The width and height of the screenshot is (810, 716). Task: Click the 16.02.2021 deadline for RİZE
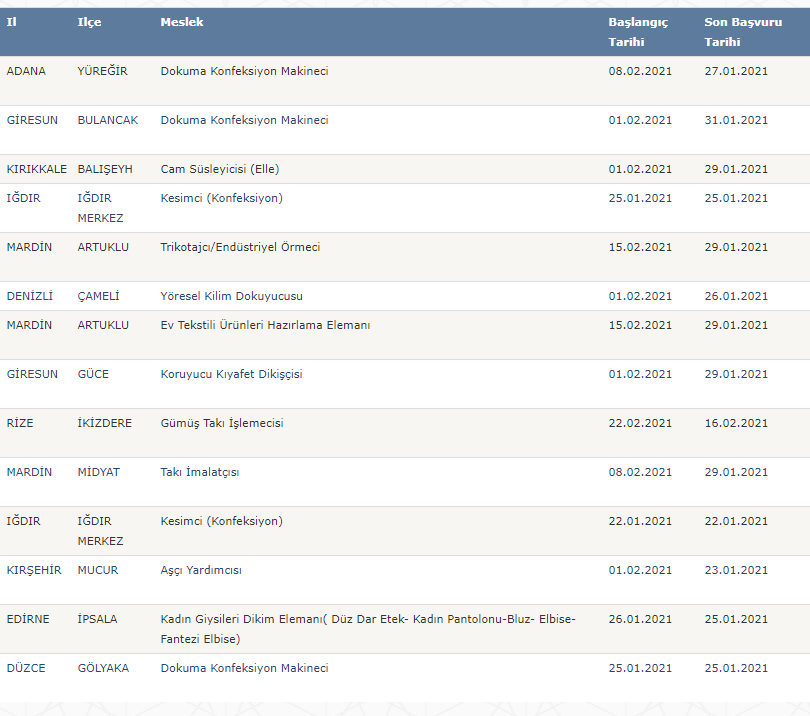736,423
